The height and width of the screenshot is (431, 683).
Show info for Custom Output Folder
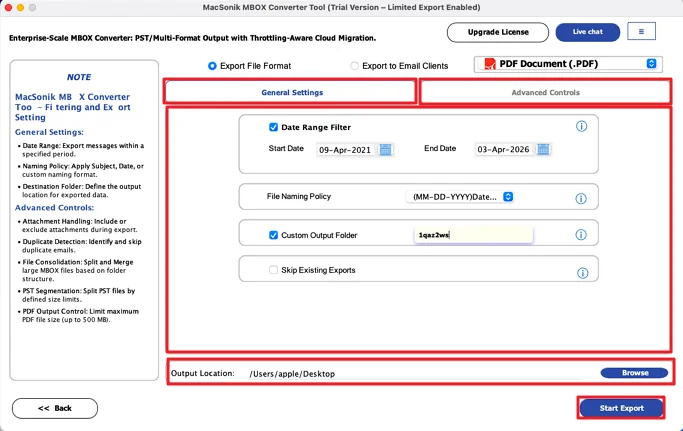coord(581,235)
